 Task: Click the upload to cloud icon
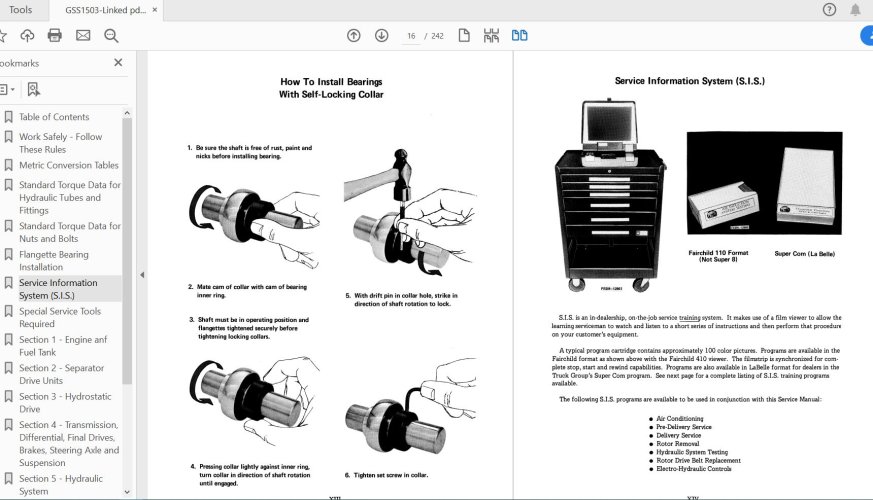pyautogui.click(x=27, y=35)
